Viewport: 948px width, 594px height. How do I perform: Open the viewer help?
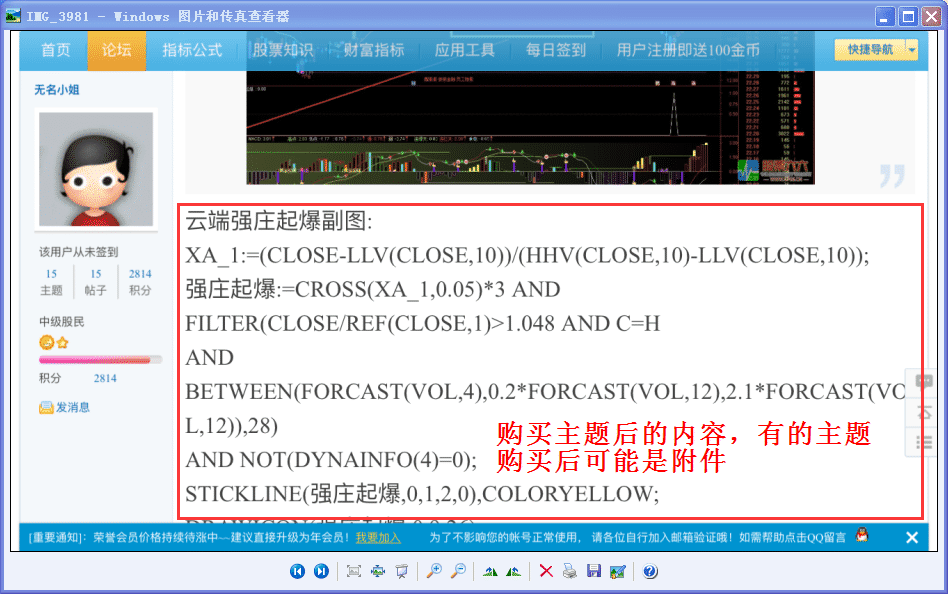click(648, 571)
